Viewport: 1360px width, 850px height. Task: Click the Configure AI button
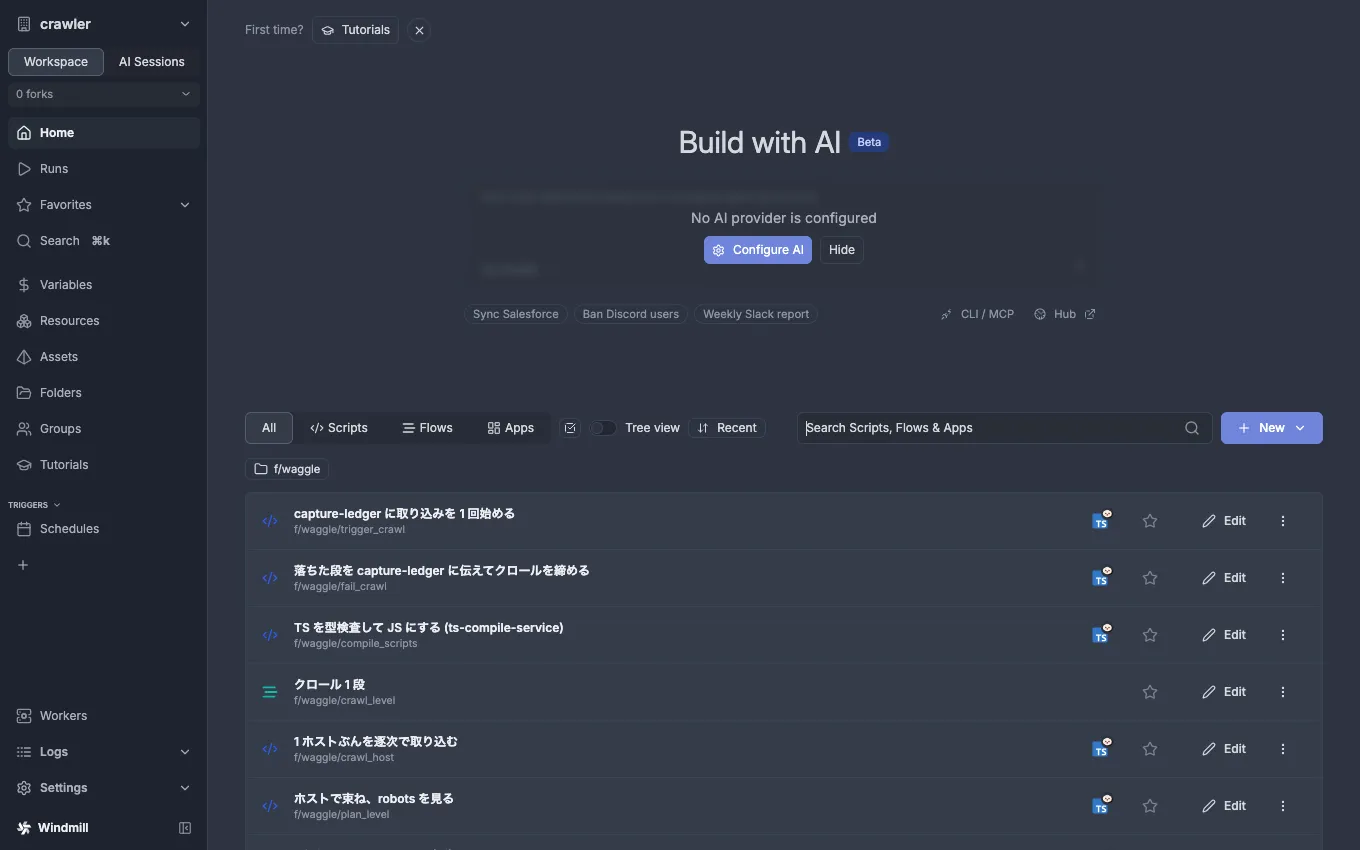click(758, 250)
